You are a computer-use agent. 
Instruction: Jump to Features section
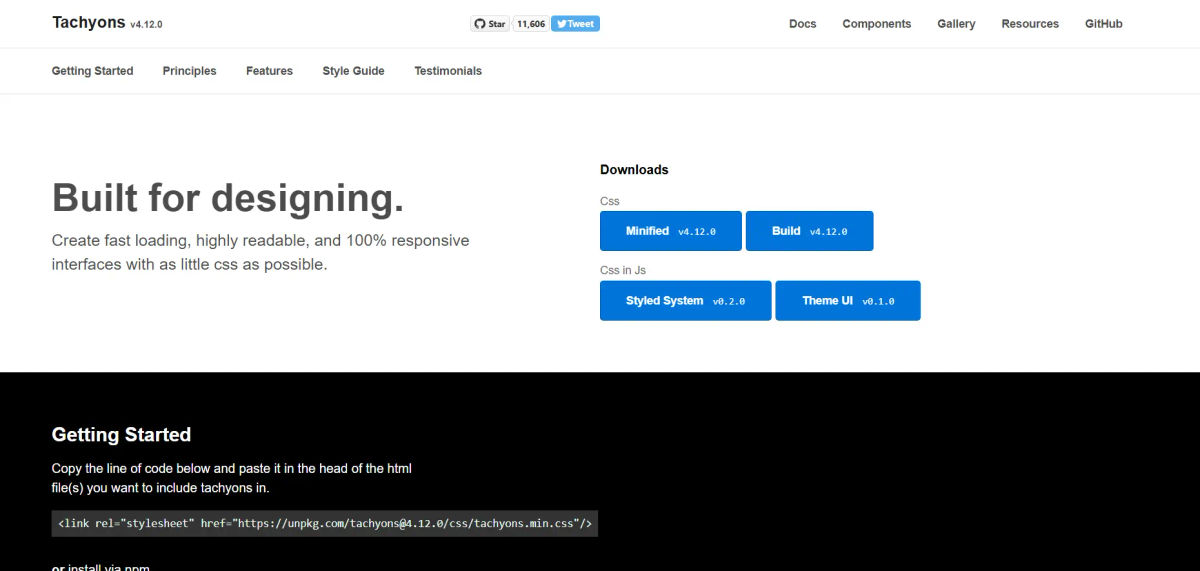click(269, 71)
